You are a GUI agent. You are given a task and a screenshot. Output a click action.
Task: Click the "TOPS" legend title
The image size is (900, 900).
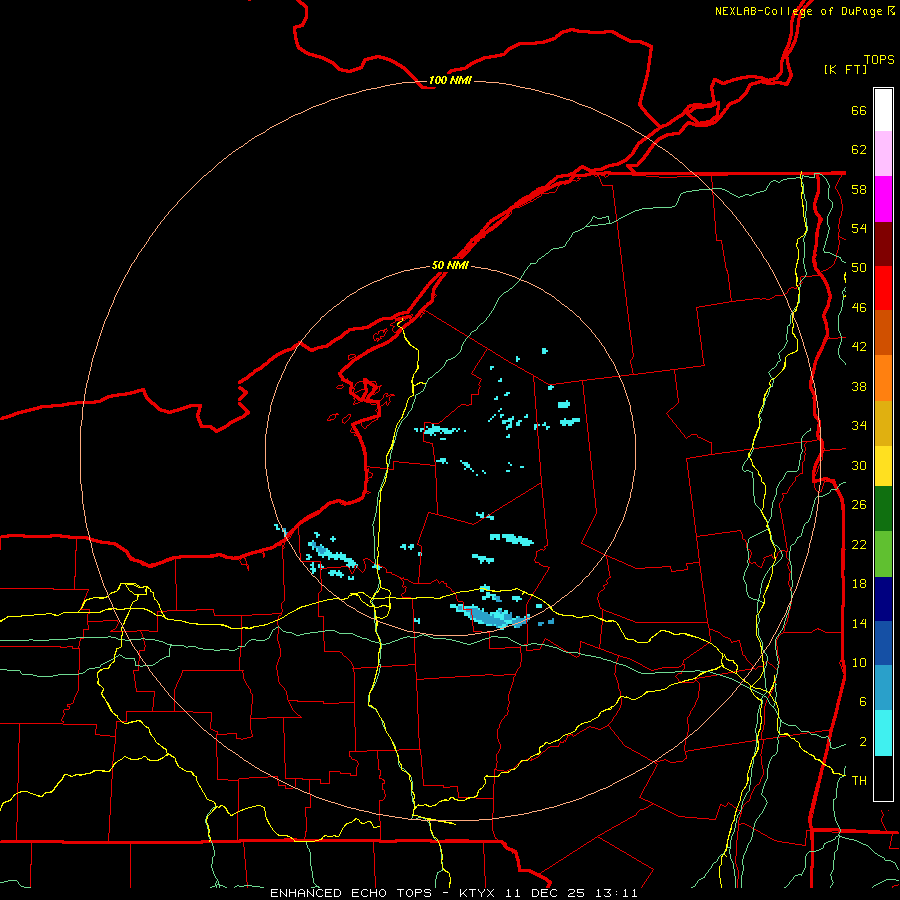click(879, 59)
